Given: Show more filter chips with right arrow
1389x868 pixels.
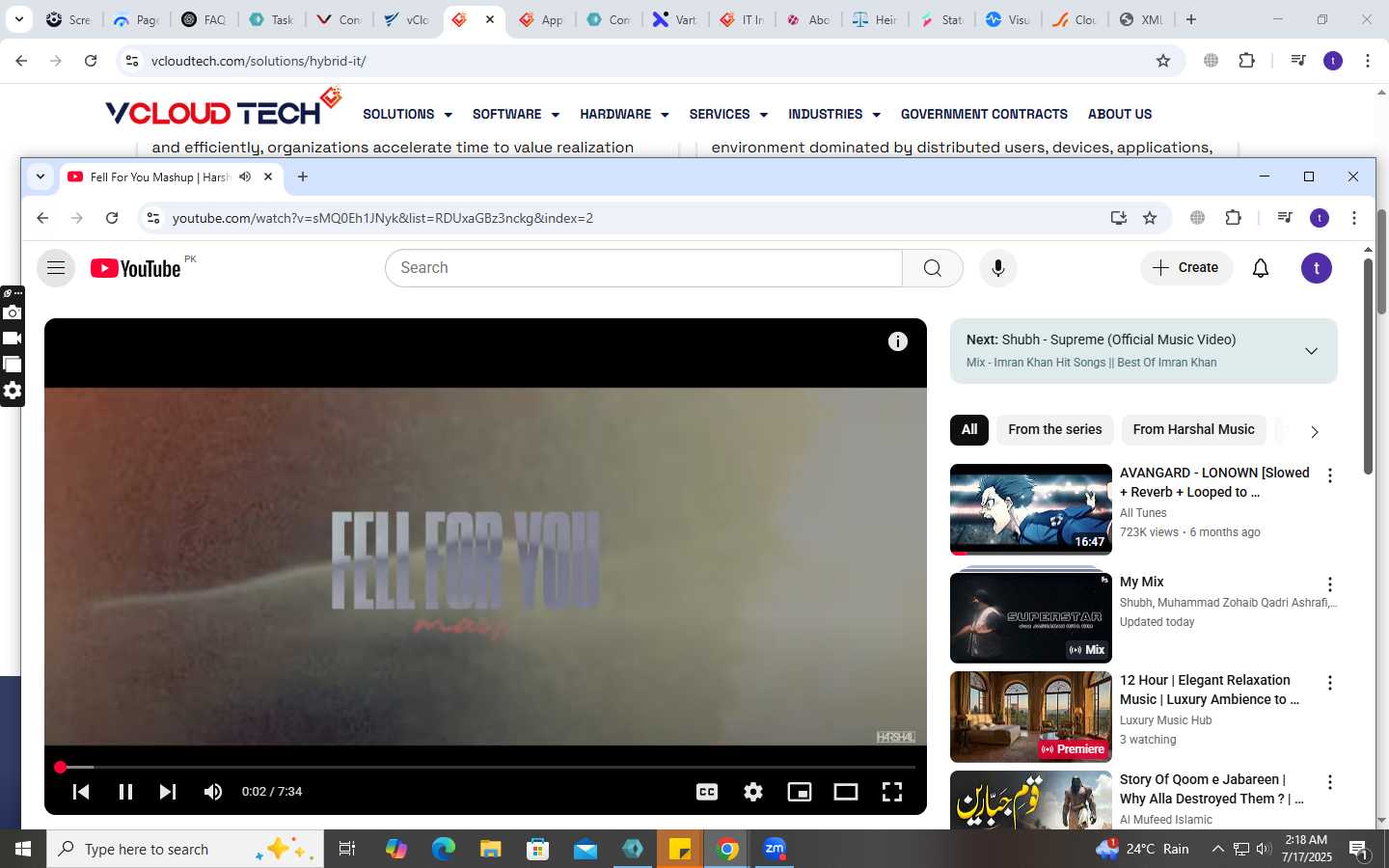Looking at the screenshot, I should [1314, 431].
